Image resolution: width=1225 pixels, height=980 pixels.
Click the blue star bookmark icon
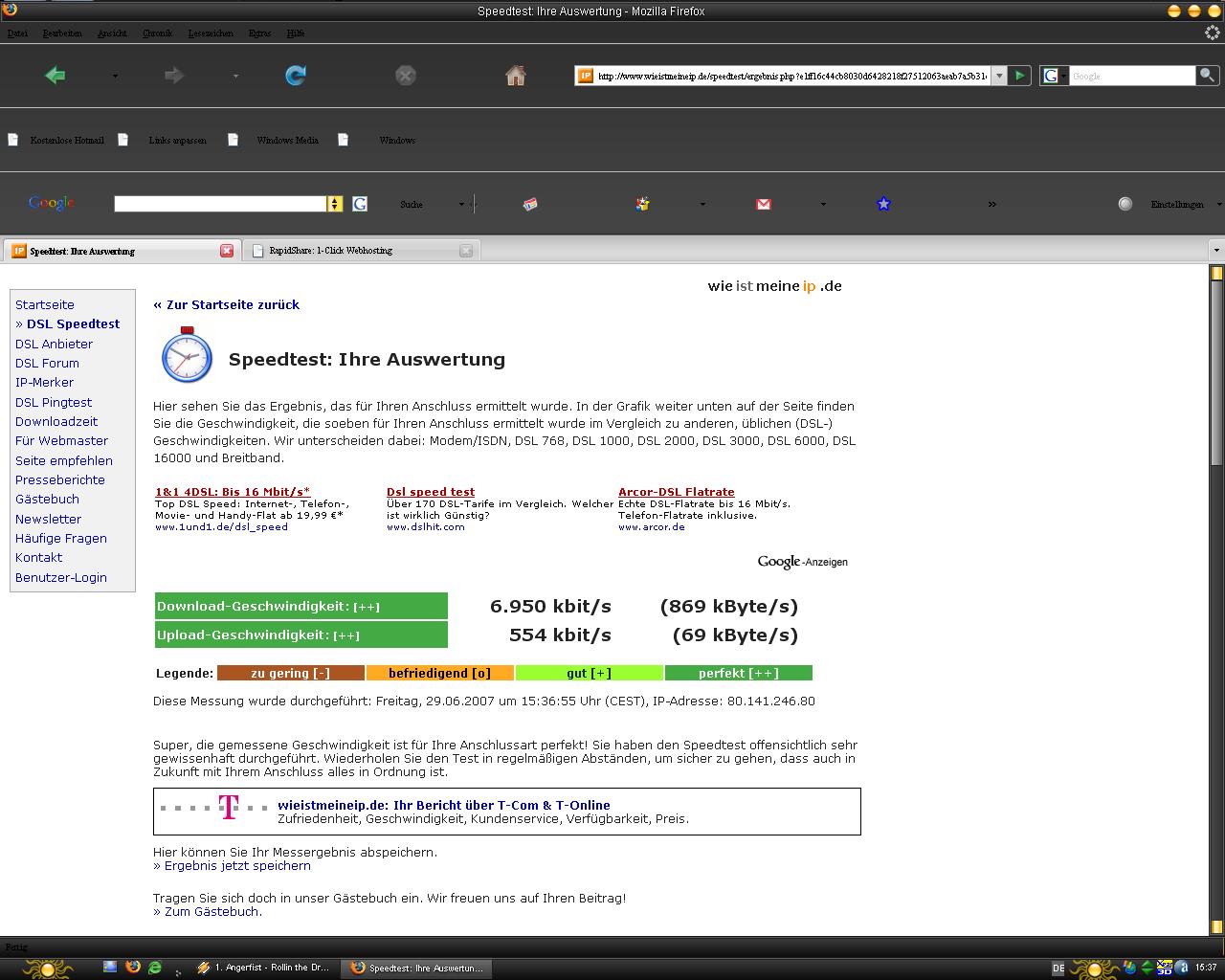tap(883, 204)
